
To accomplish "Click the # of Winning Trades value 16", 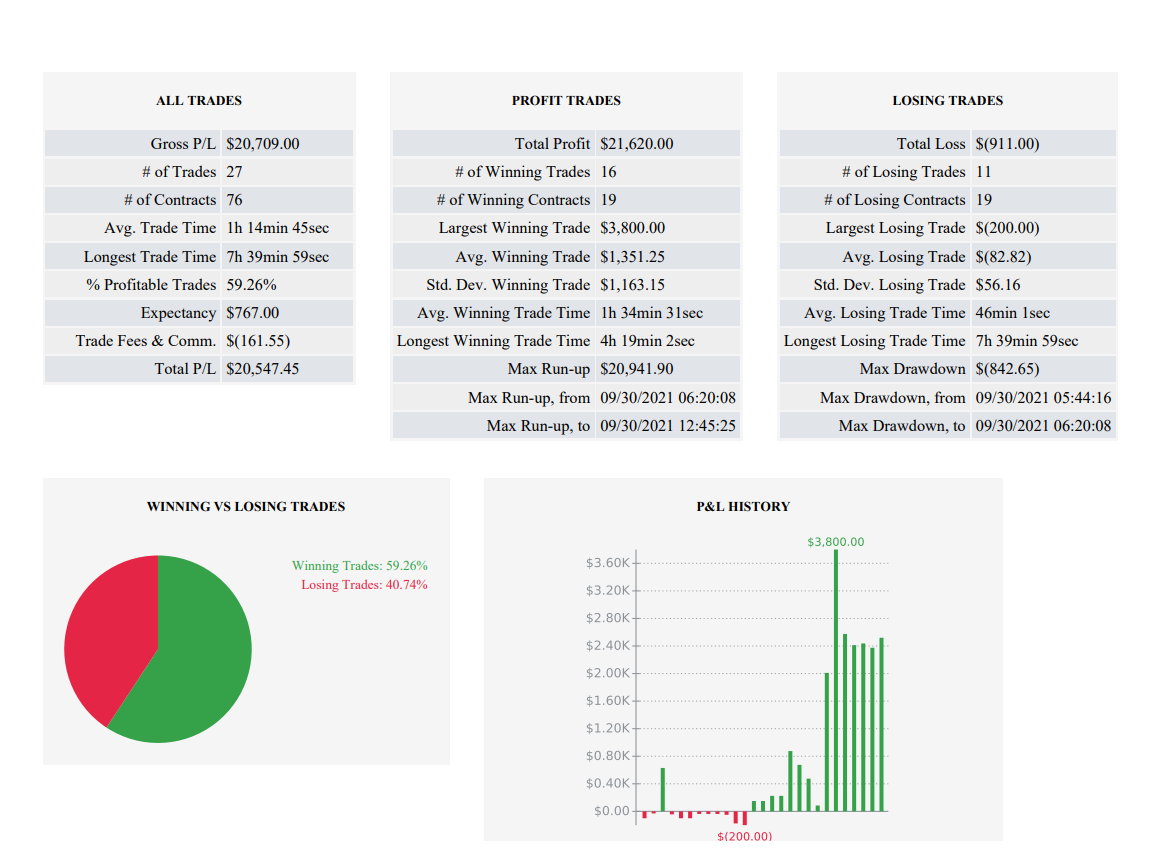I will click(x=608, y=171).
